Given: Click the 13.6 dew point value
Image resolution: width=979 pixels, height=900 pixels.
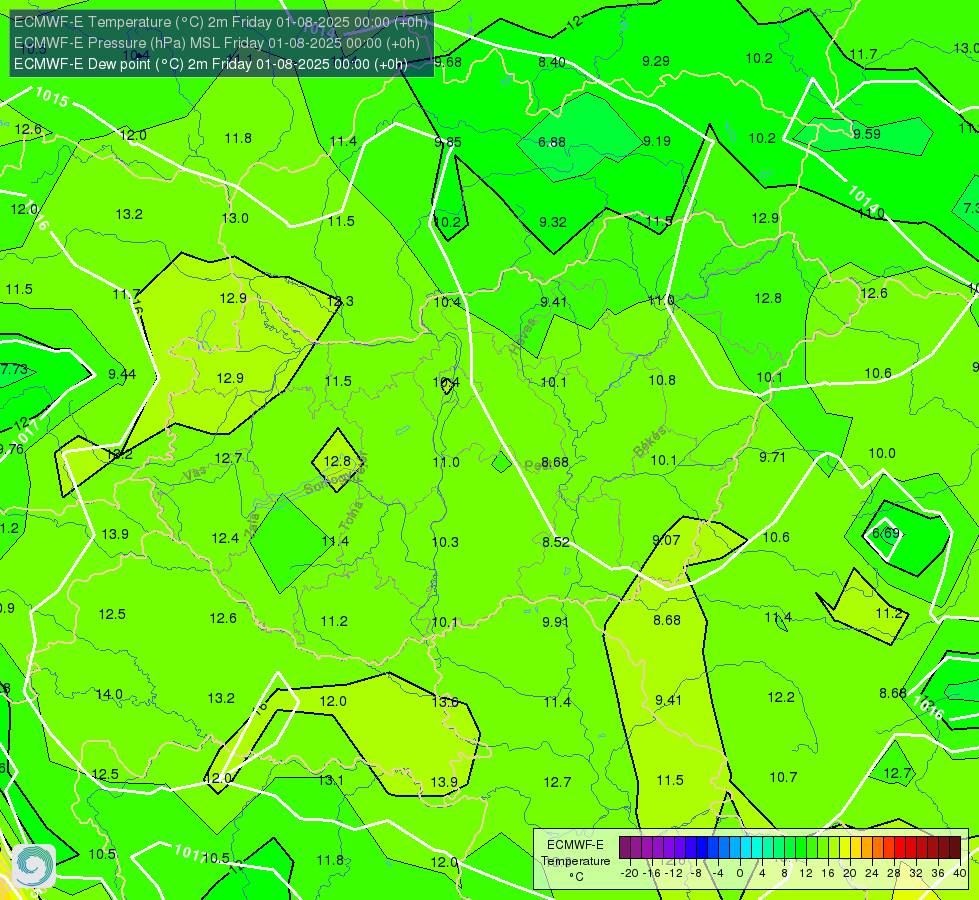Looking at the screenshot, I should (445, 702).
